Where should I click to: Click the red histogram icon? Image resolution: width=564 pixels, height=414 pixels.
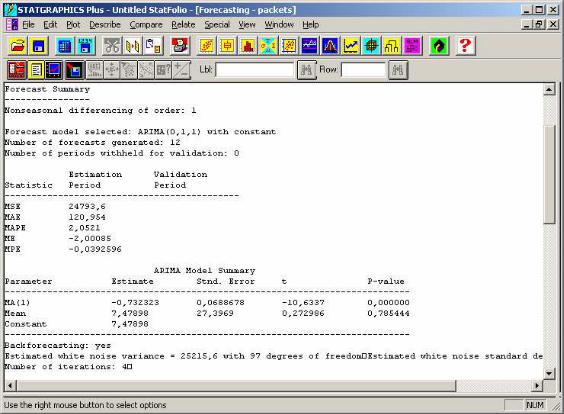point(248,46)
